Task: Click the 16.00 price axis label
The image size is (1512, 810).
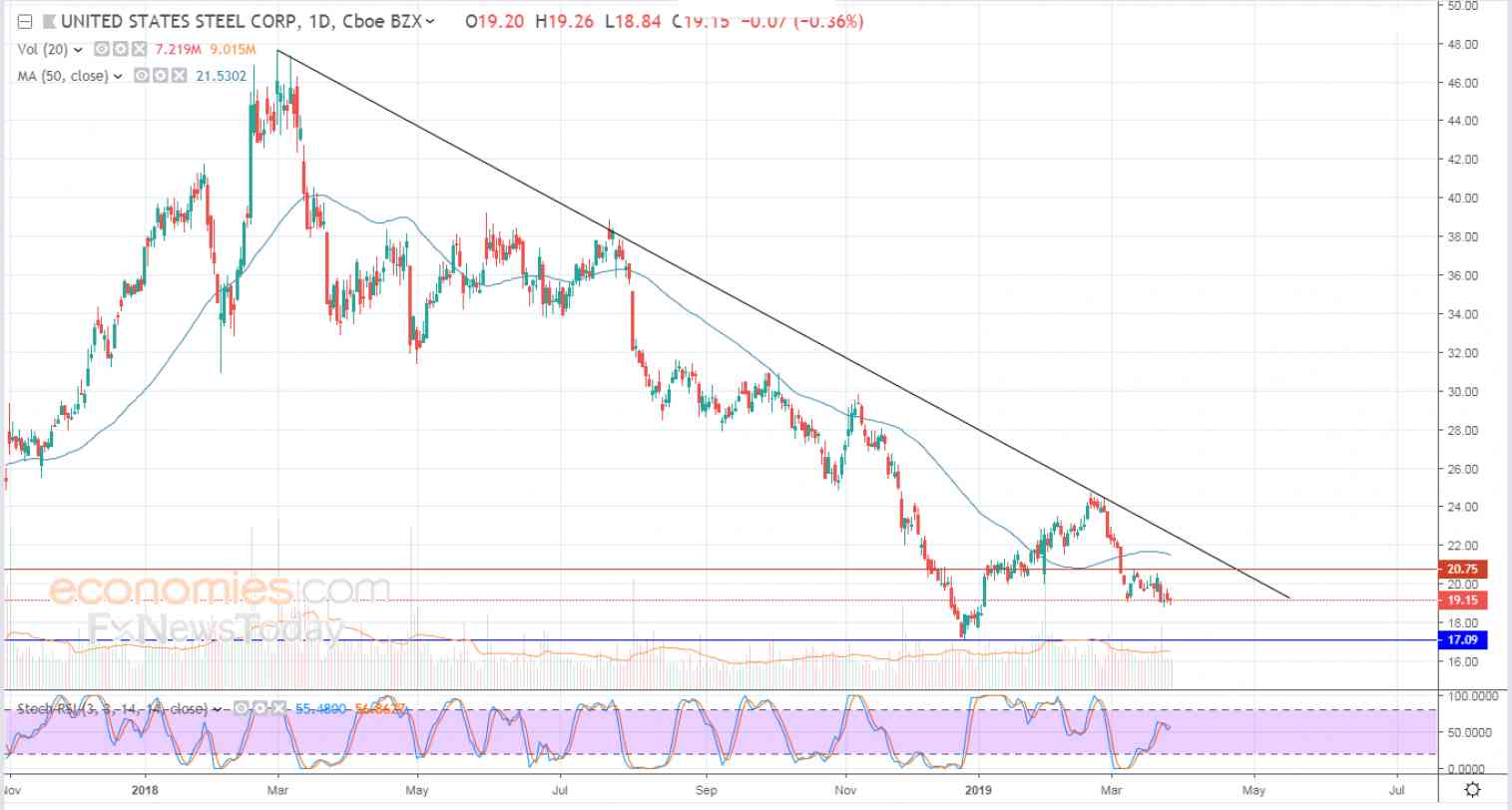Action: [x=1463, y=661]
